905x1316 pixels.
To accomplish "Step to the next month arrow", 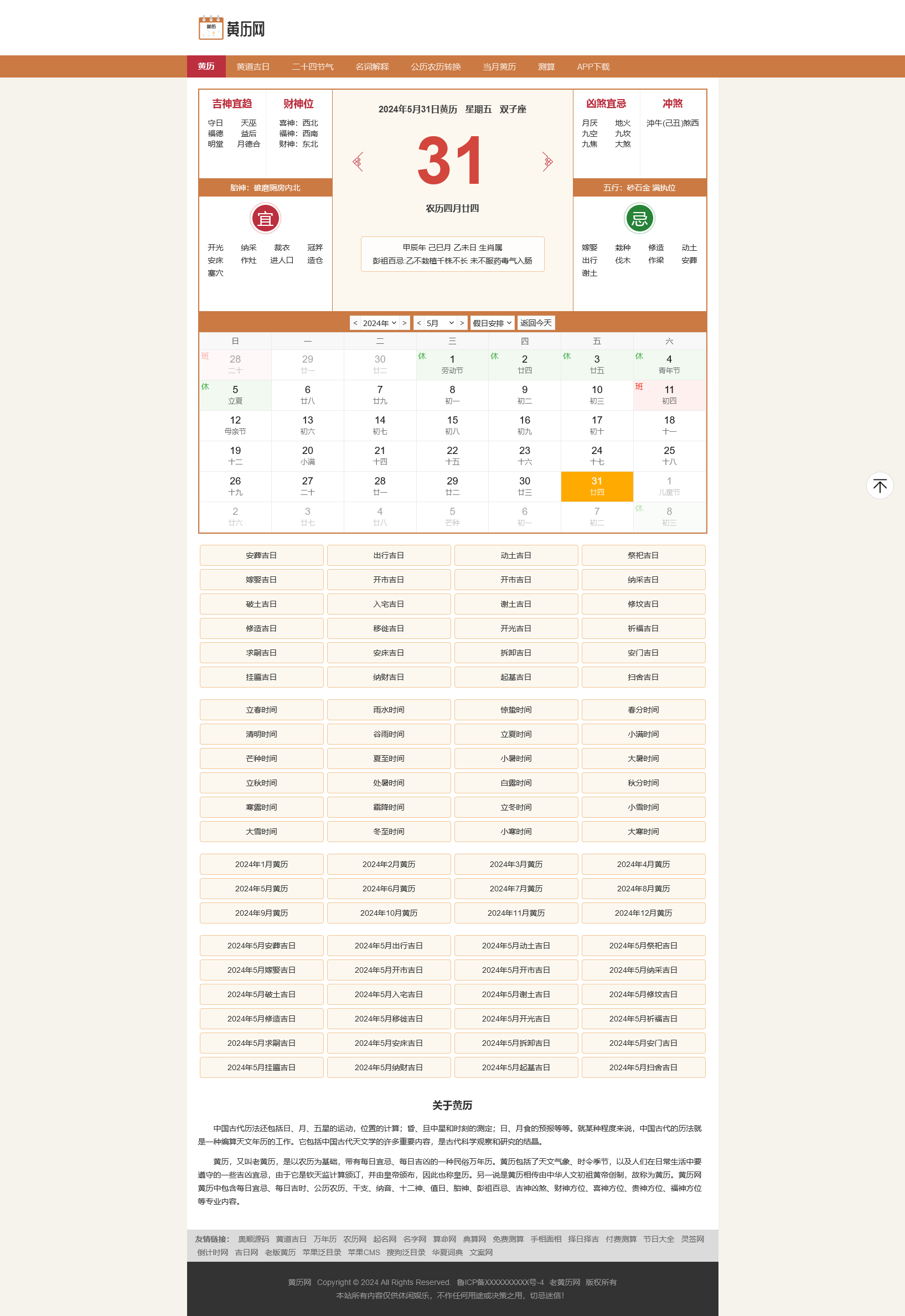I will pyautogui.click(x=462, y=323).
